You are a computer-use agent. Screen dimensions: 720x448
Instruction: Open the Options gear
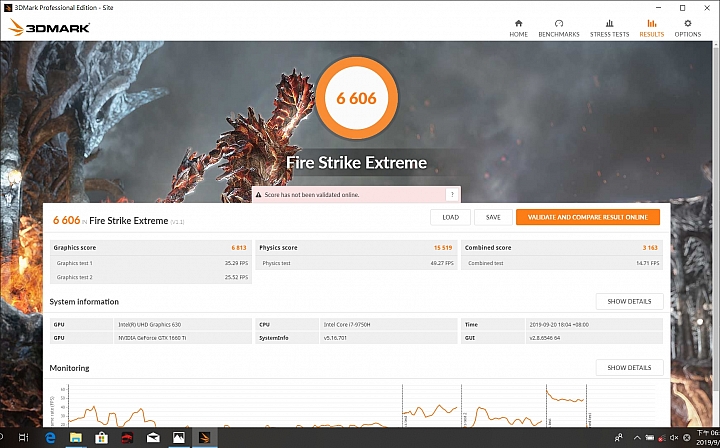click(687, 27)
